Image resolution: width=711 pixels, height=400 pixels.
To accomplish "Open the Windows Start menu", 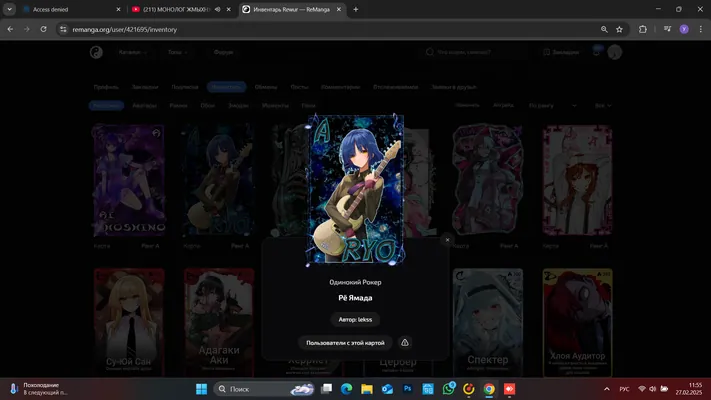I will point(201,389).
